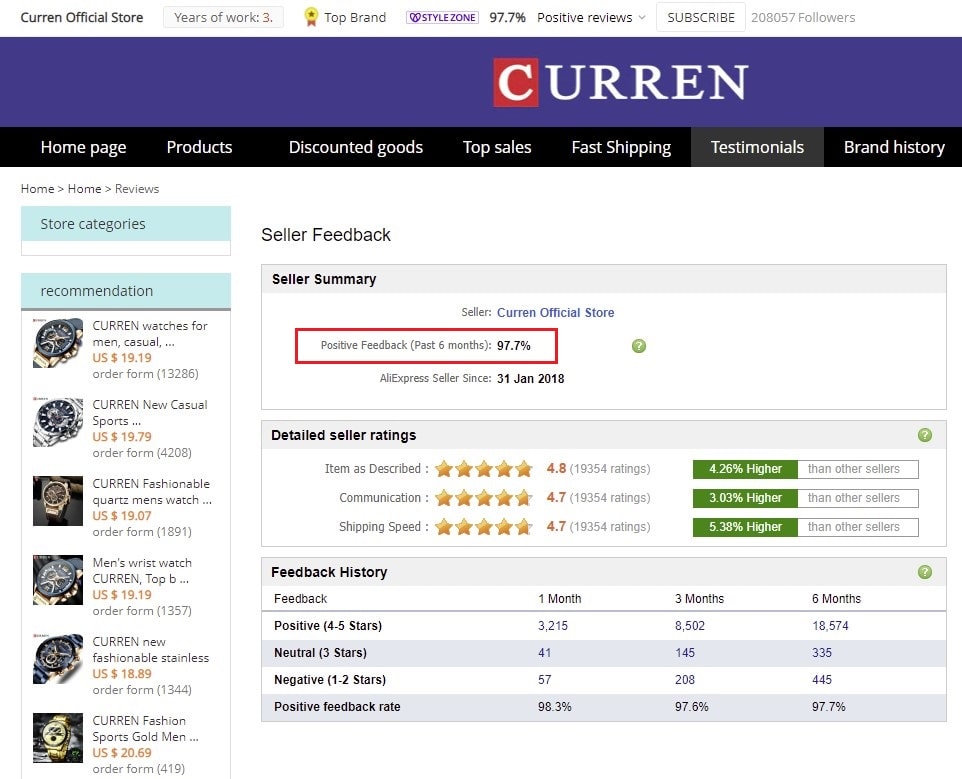Click the Home breadcrumb link
The height and width of the screenshot is (779, 962).
tap(37, 189)
